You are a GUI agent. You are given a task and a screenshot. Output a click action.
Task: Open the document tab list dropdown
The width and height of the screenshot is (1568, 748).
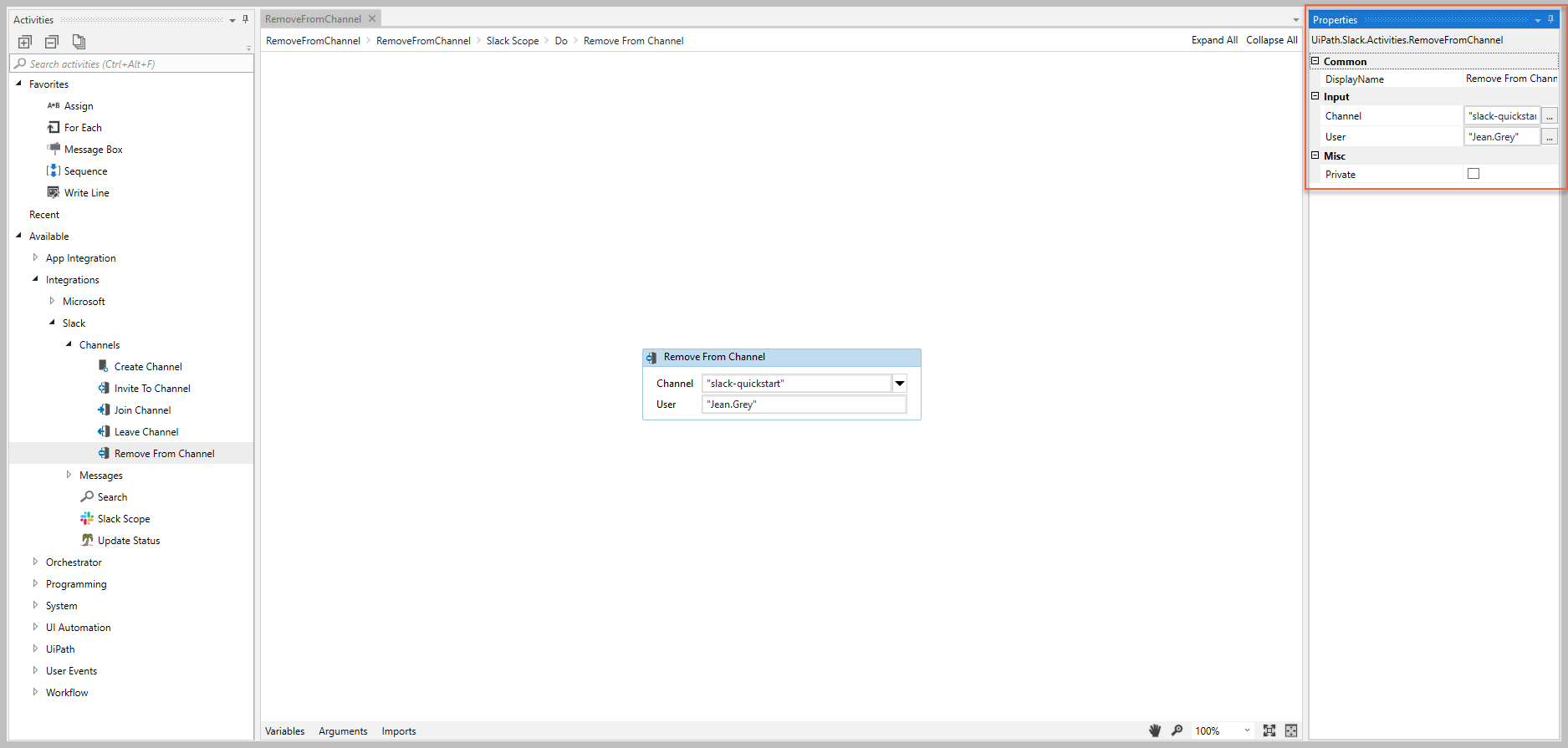1295,20
